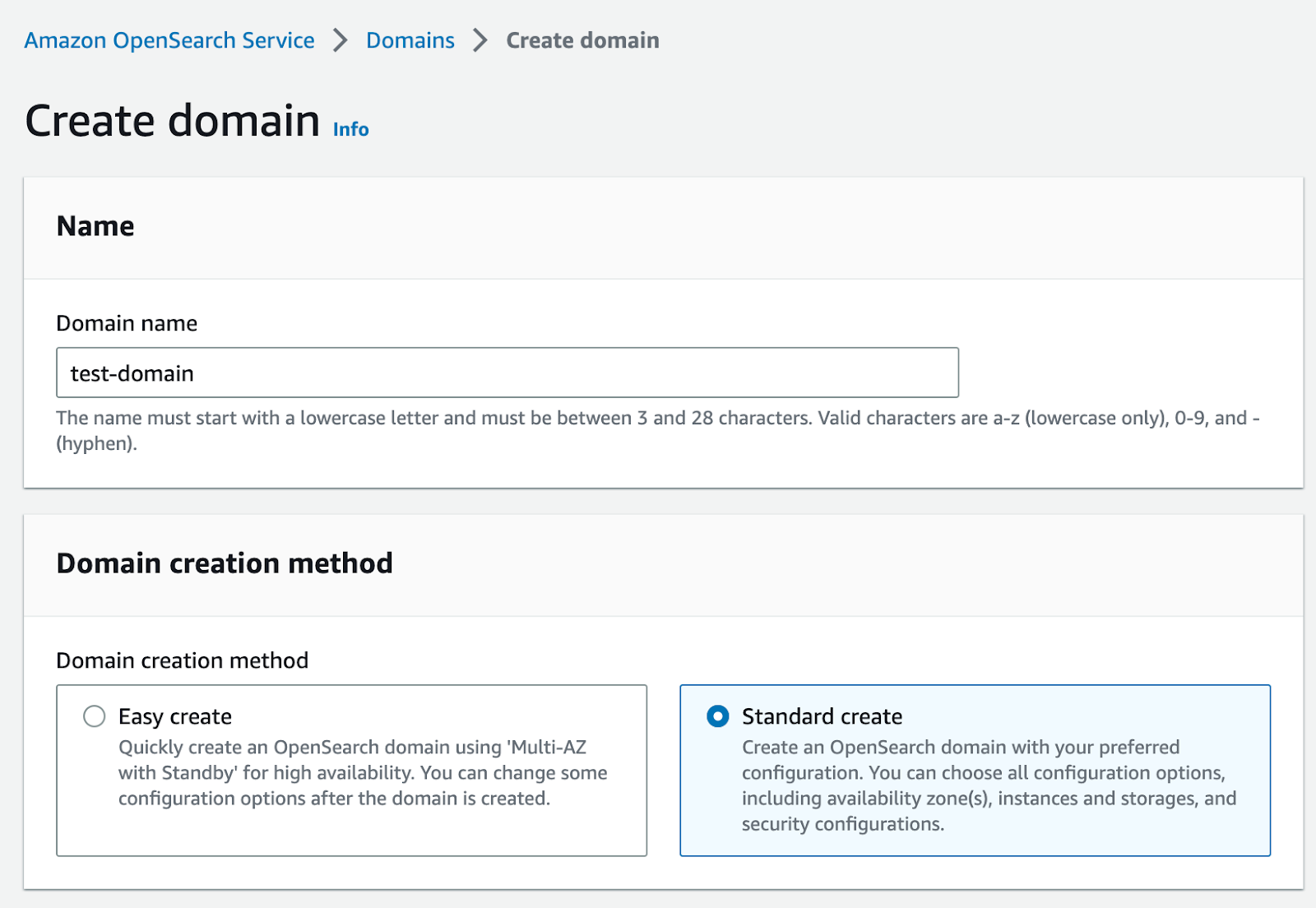The width and height of the screenshot is (1316, 908).
Task: Click the chevron after Amazon OpenSearch Service
Action: (x=341, y=40)
